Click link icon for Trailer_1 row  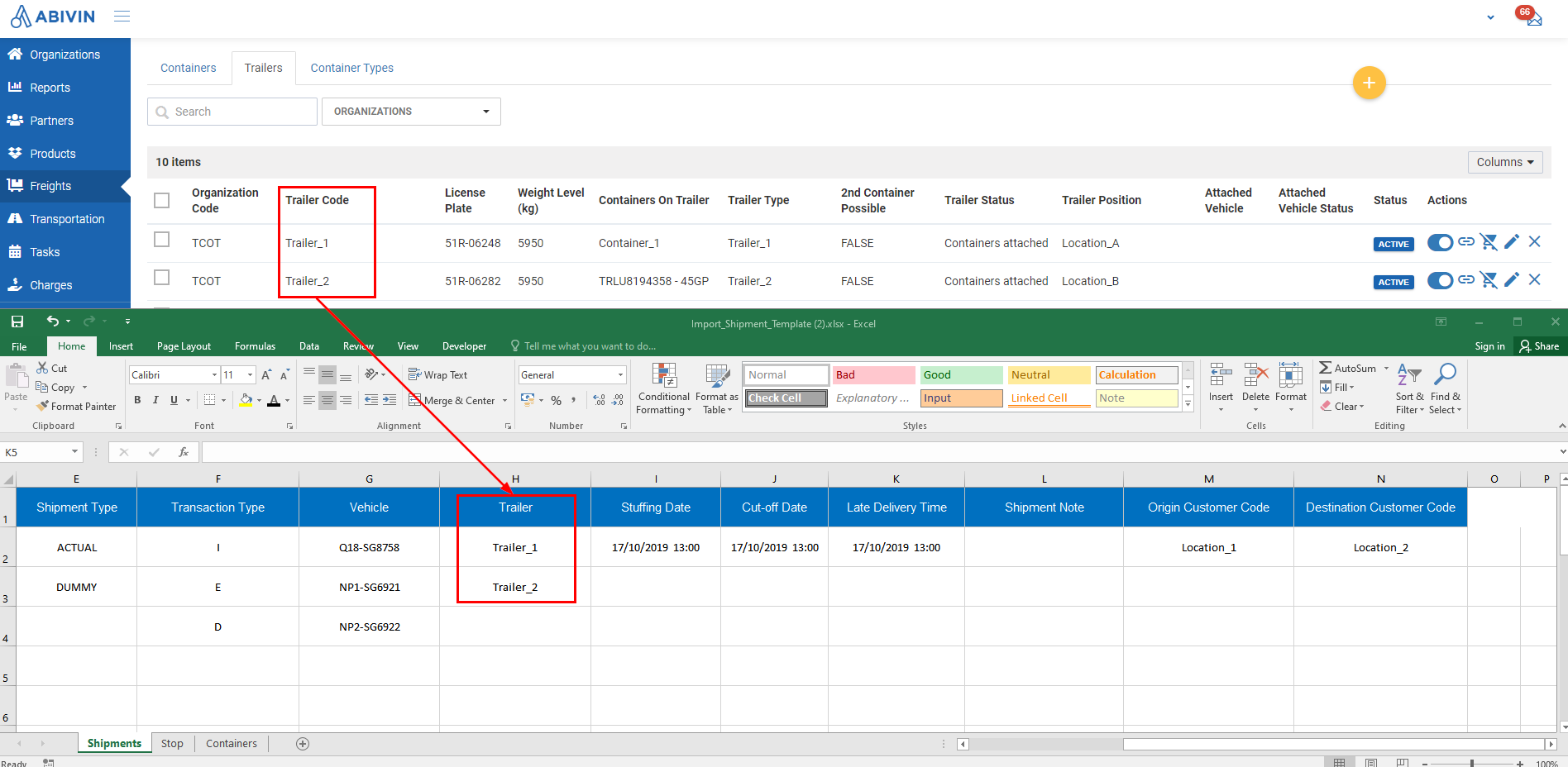point(1466,241)
